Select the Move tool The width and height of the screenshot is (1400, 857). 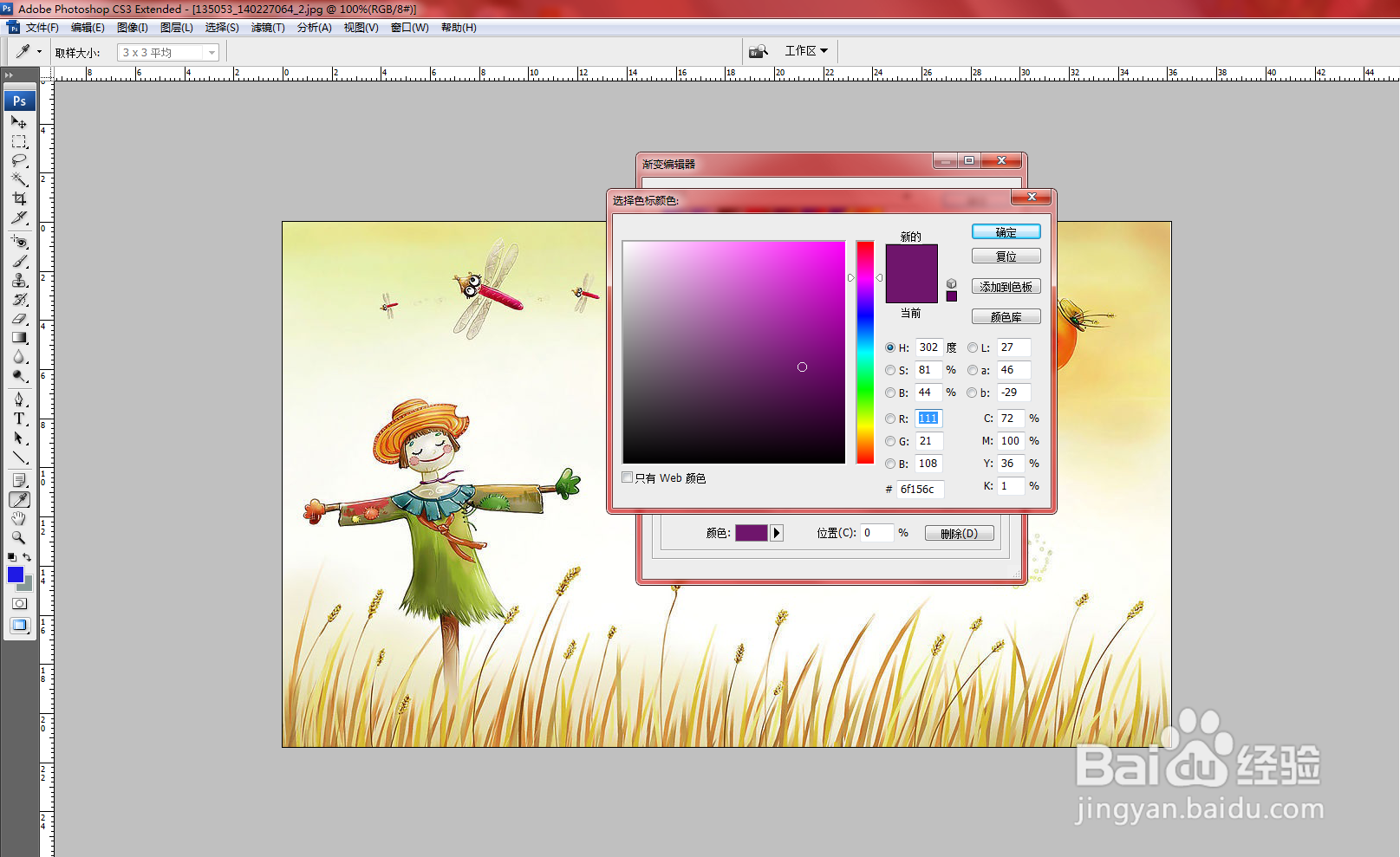coord(19,122)
